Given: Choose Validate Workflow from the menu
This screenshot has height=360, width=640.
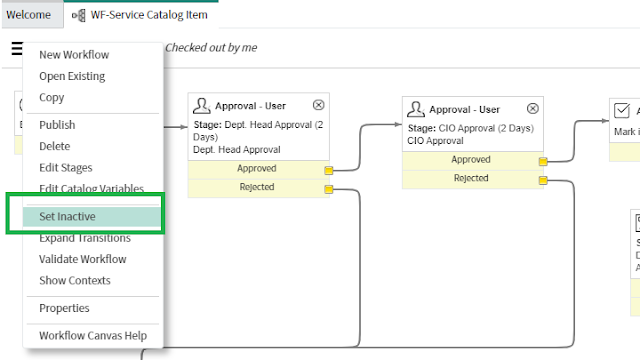Looking at the screenshot, I should click(83, 259).
